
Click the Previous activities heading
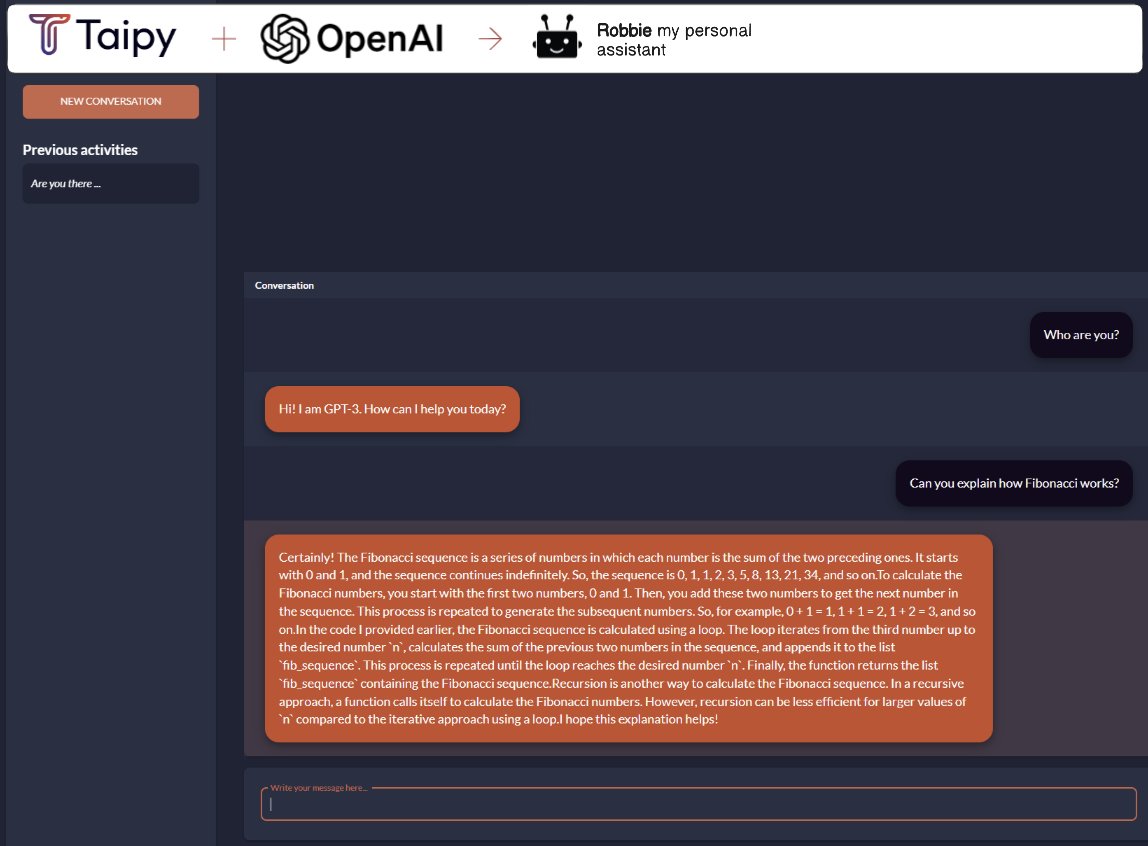[x=80, y=149]
